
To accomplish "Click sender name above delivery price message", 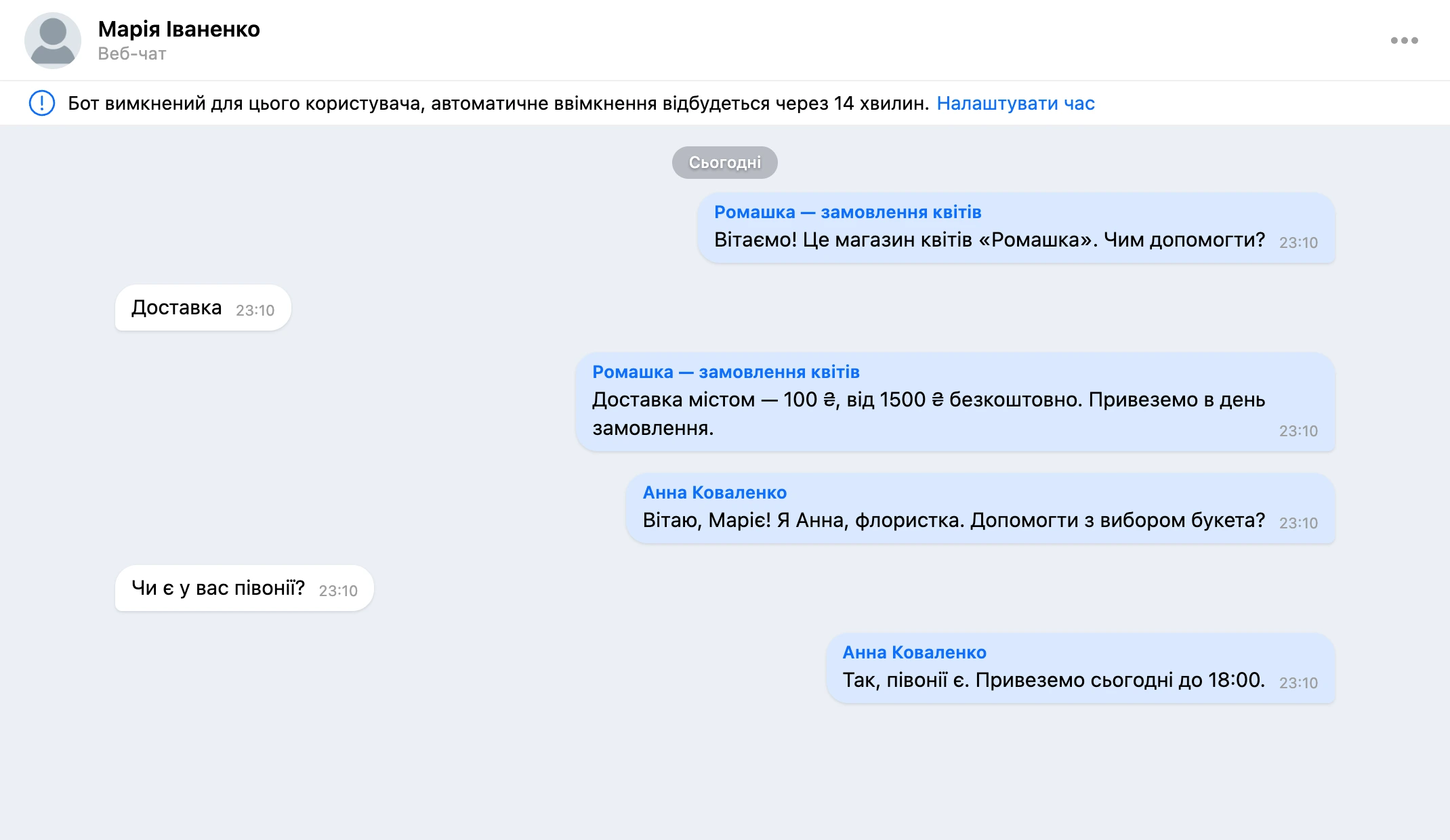I will (726, 372).
